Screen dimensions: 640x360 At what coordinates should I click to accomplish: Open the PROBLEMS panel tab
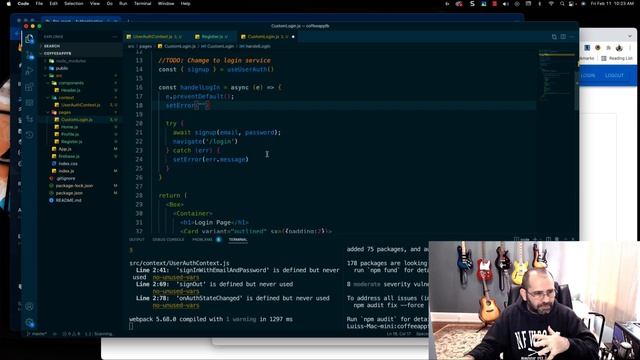coord(202,240)
